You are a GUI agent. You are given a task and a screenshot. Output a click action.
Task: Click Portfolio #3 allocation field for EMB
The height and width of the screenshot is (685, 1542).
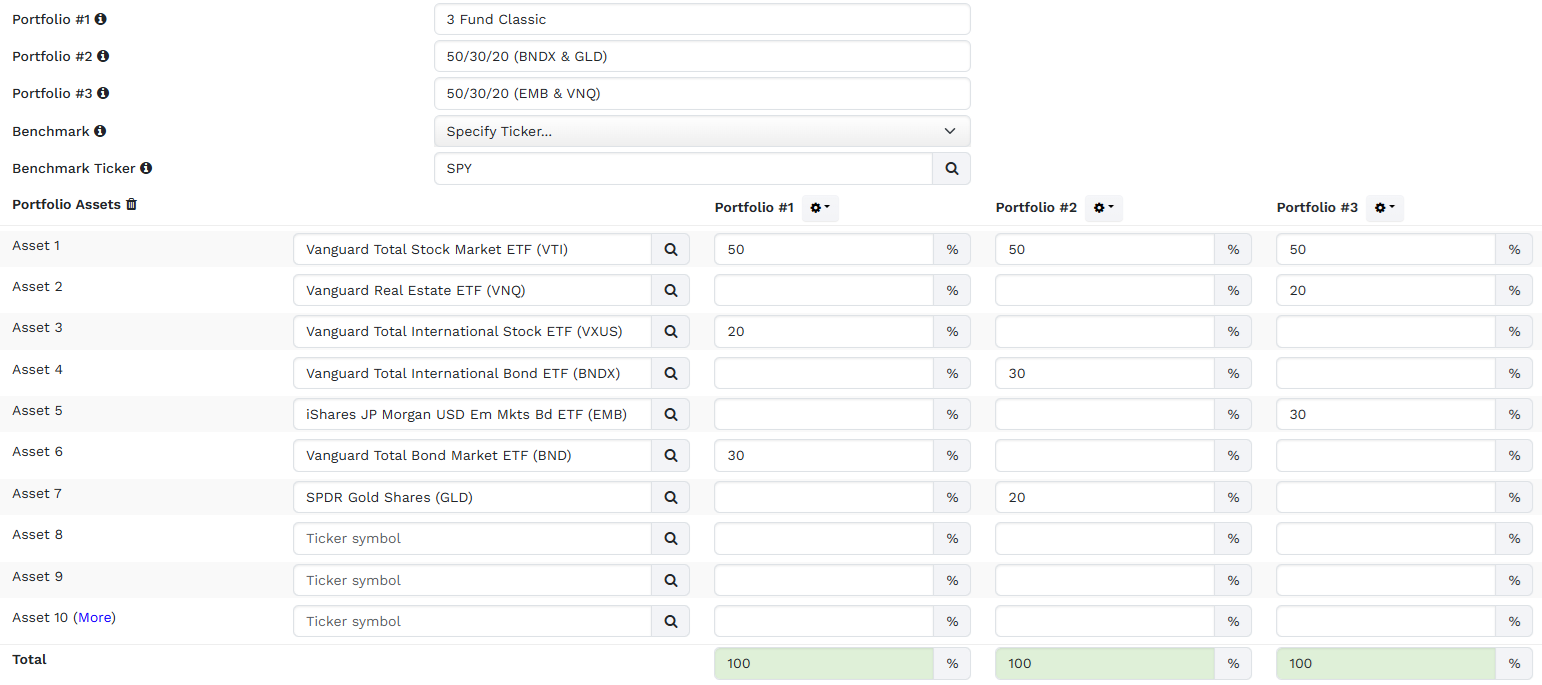click(1386, 414)
